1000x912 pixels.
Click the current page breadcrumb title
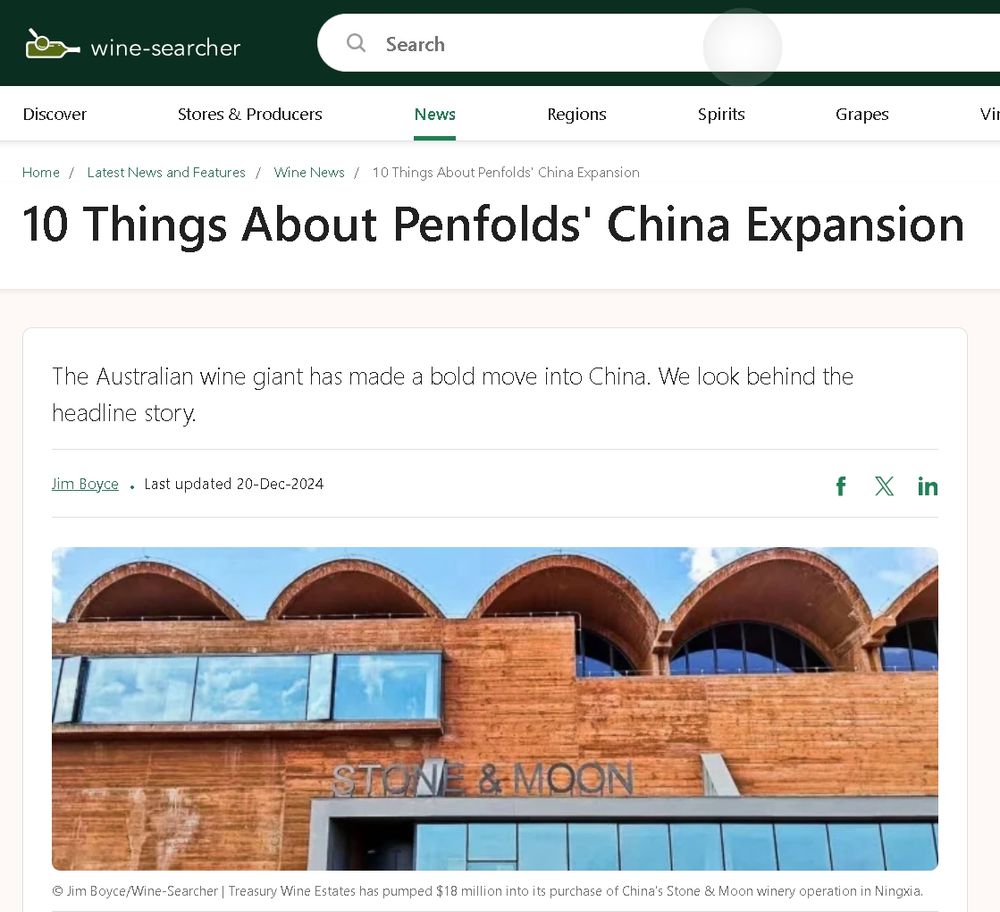[506, 172]
